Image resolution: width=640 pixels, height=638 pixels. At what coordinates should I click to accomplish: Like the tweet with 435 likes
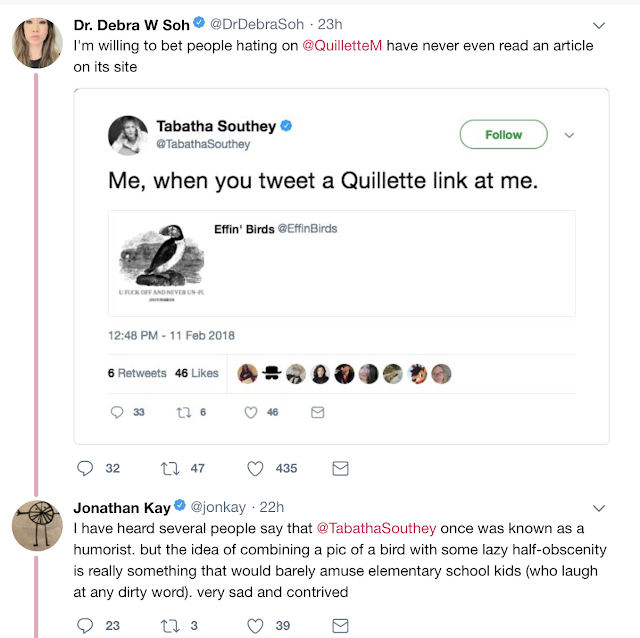click(255, 468)
